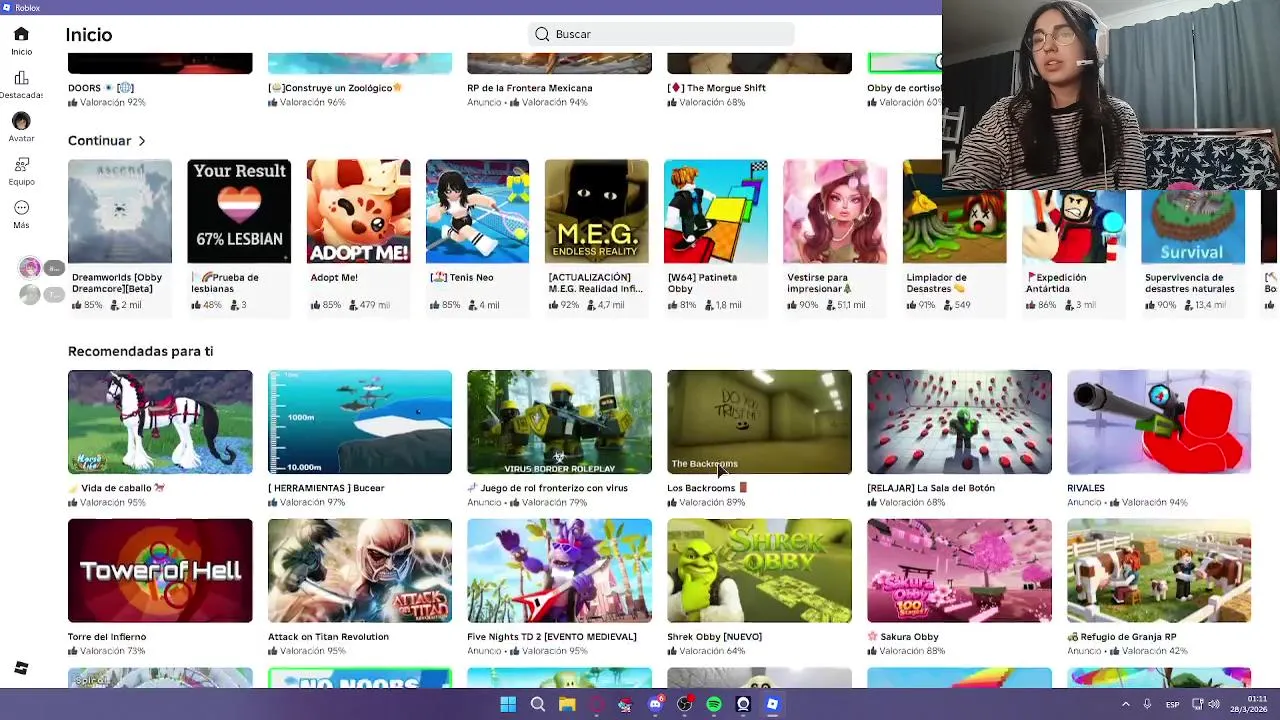This screenshot has height=720, width=1280.
Task: Open the HERRAMIENTAS Bucear whale thumbnail
Action: coord(360,422)
